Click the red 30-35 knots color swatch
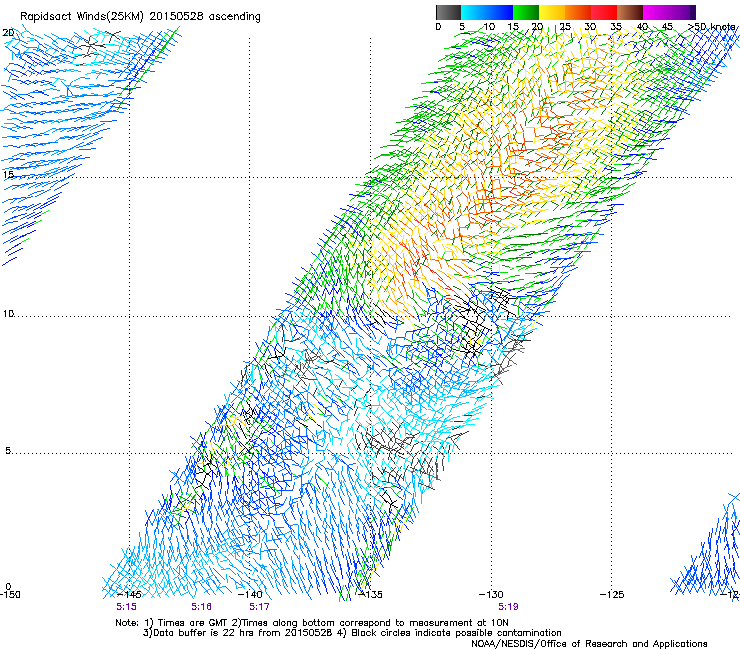This screenshot has height=650, width=740. (604, 12)
